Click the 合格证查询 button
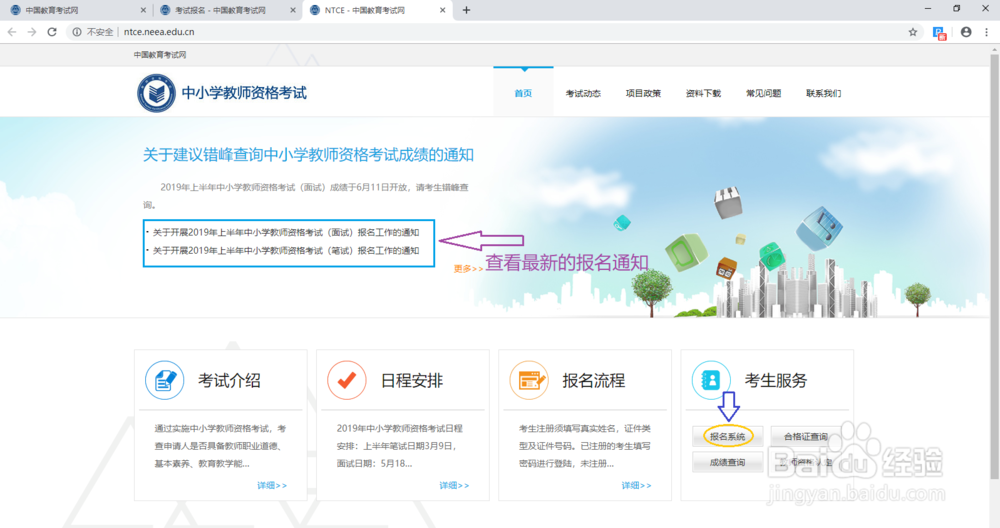The width and height of the screenshot is (1000, 528). point(806,437)
